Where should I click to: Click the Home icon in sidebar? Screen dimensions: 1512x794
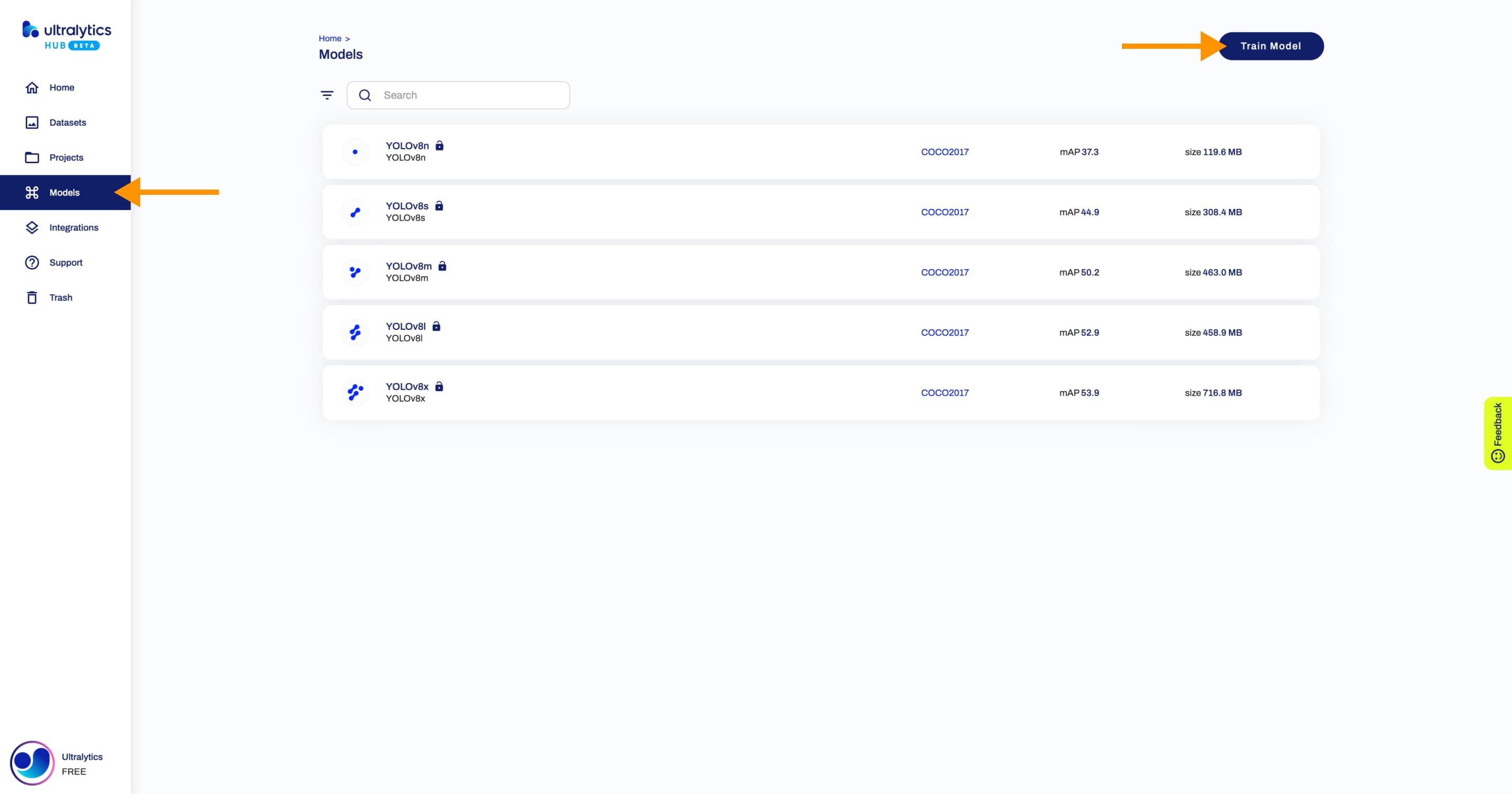[31, 87]
